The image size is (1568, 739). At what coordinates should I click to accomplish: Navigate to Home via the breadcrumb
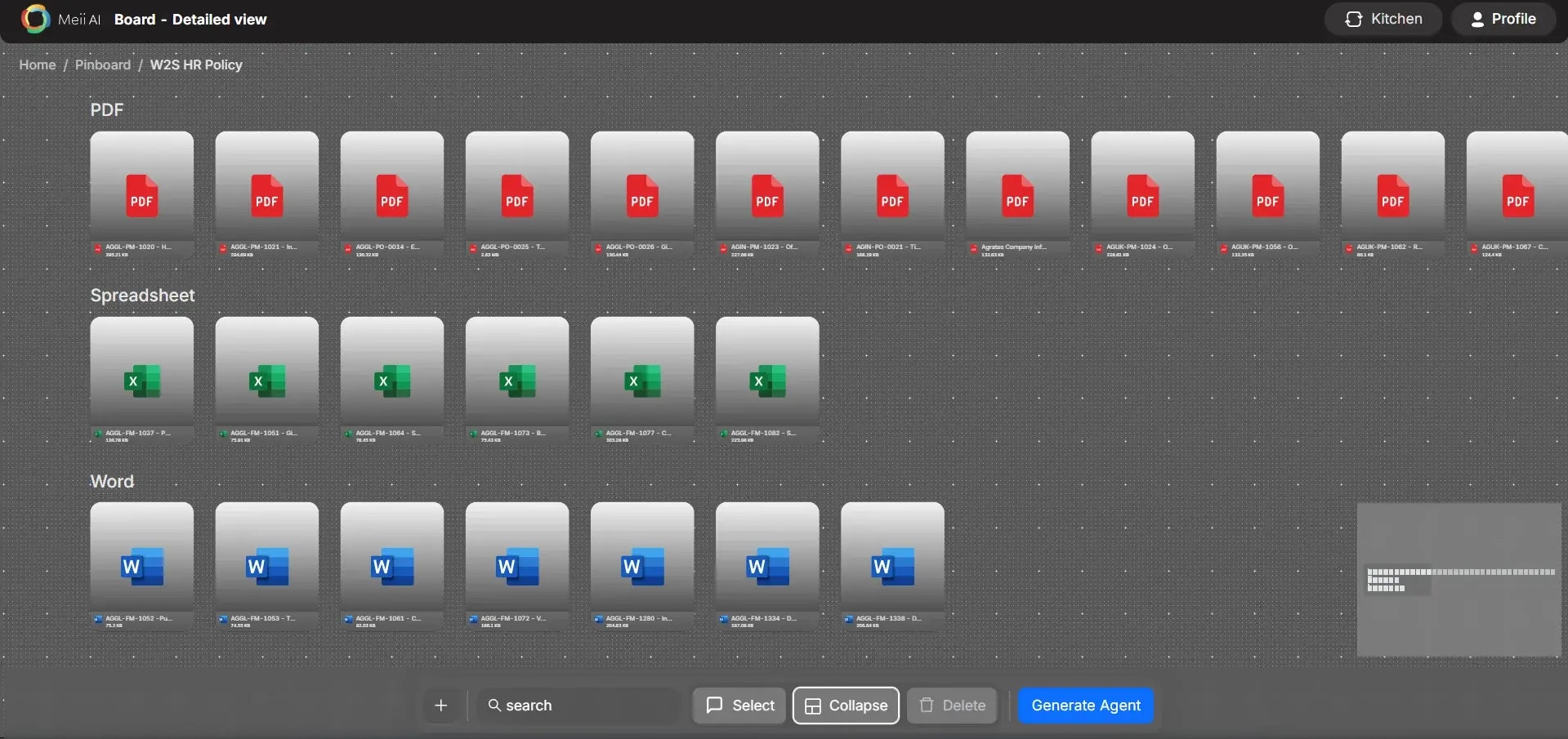point(37,65)
